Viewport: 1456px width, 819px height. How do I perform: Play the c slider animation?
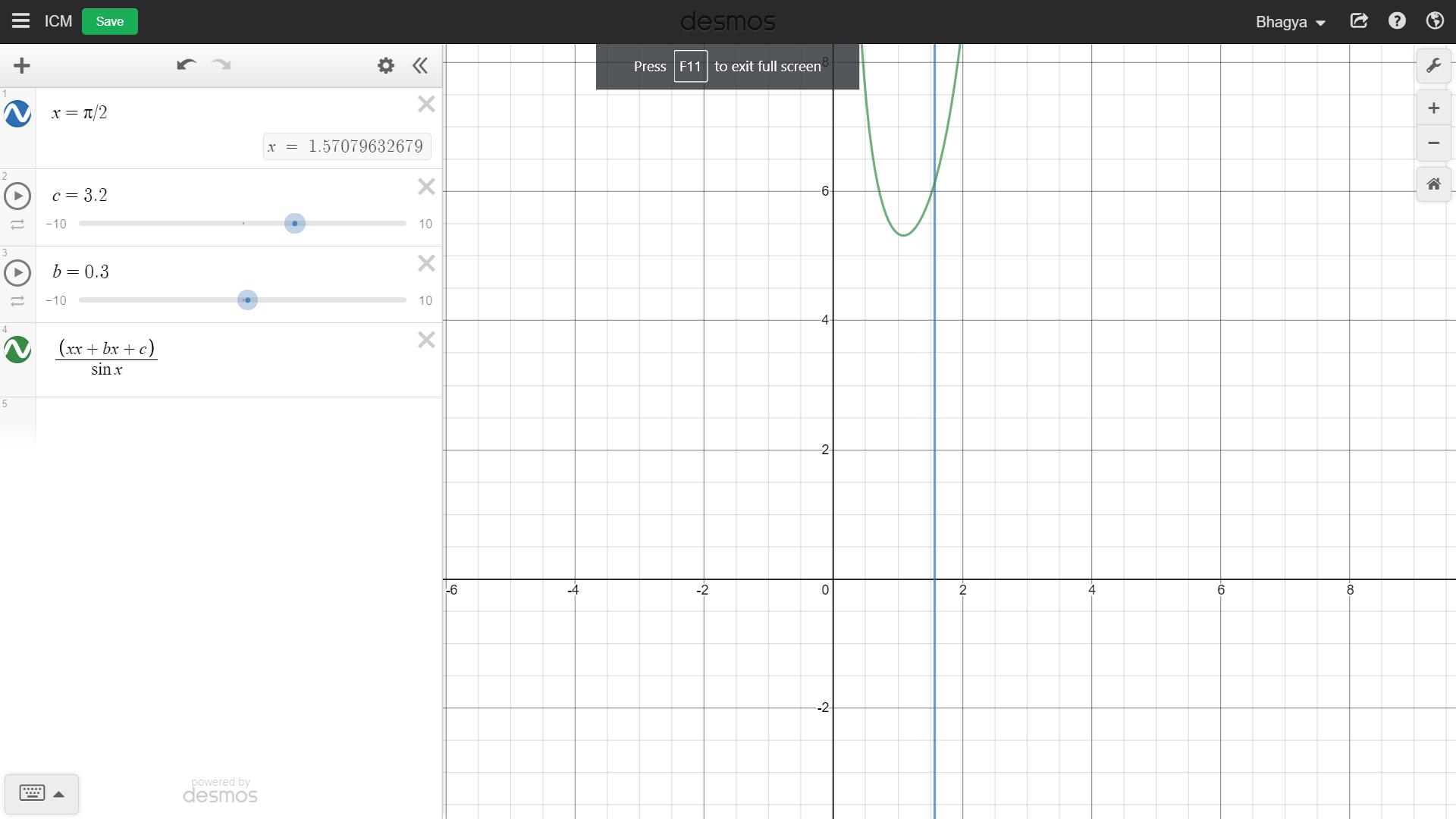17,196
